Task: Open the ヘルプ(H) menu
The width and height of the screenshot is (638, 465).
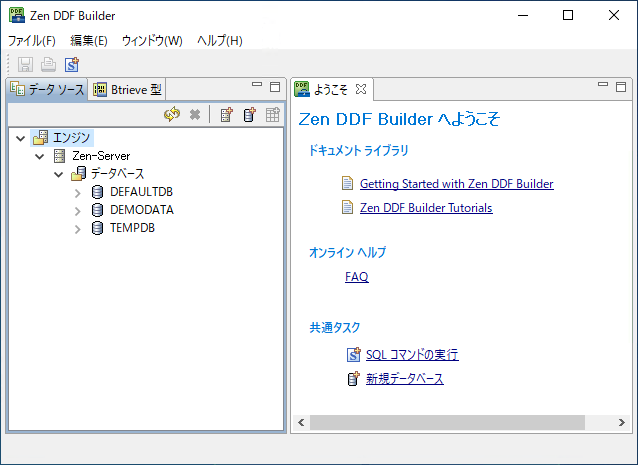Action: [219, 41]
